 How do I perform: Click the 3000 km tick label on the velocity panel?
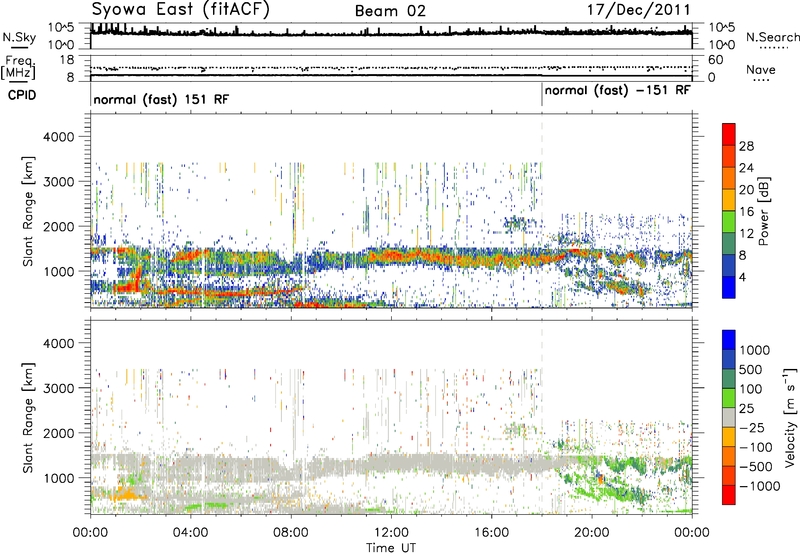coord(59,388)
